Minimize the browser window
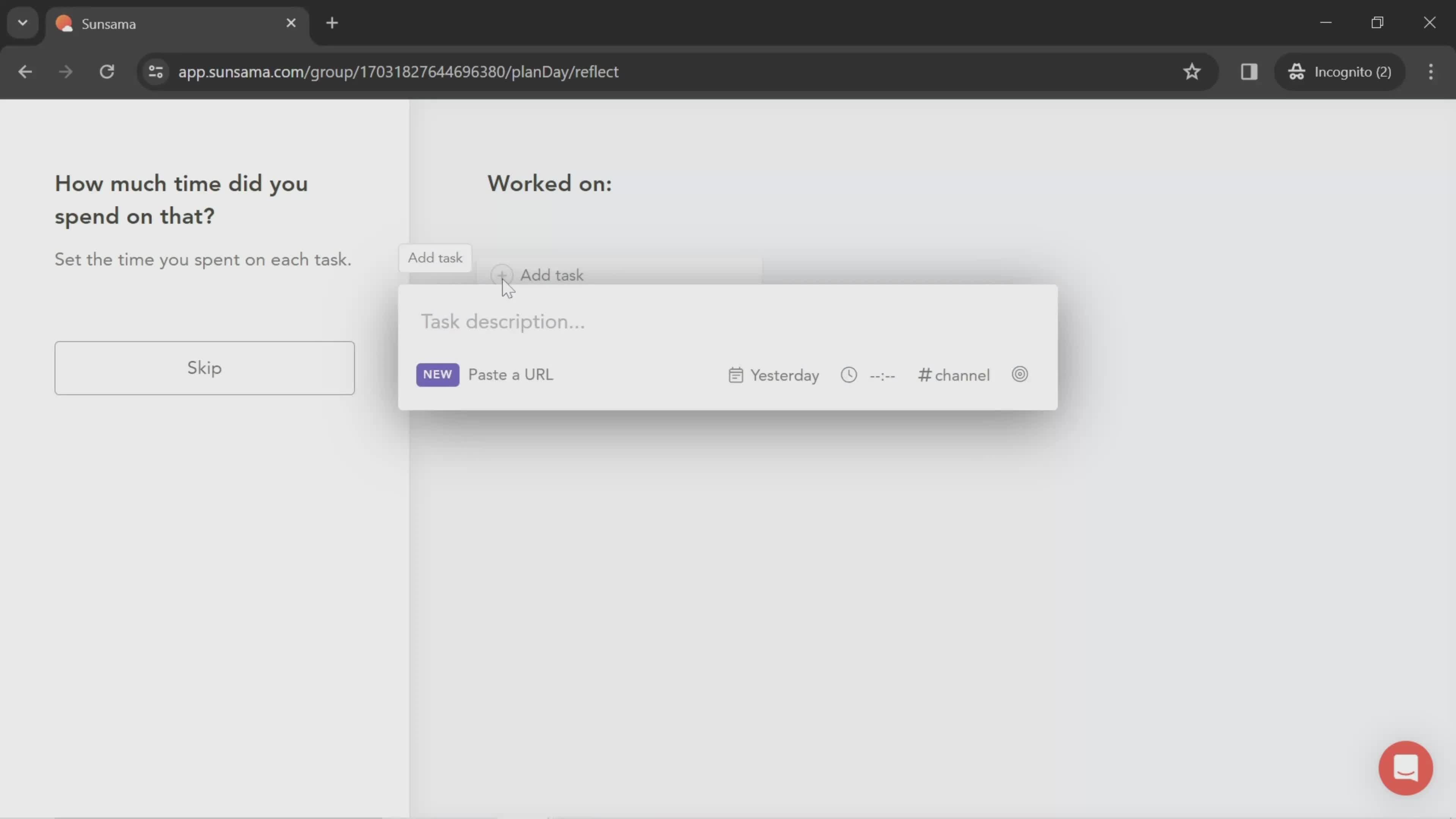The width and height of the screenshot is (1456, 819). (1326, 23)
